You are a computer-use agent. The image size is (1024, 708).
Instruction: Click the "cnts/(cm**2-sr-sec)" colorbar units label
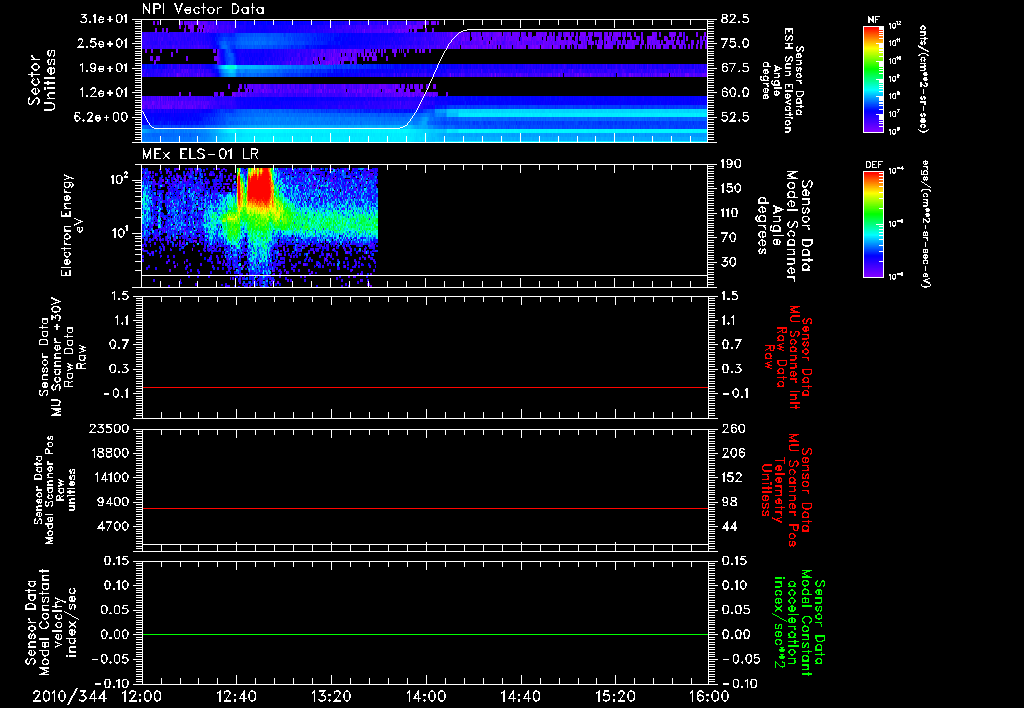coord(922,78)
